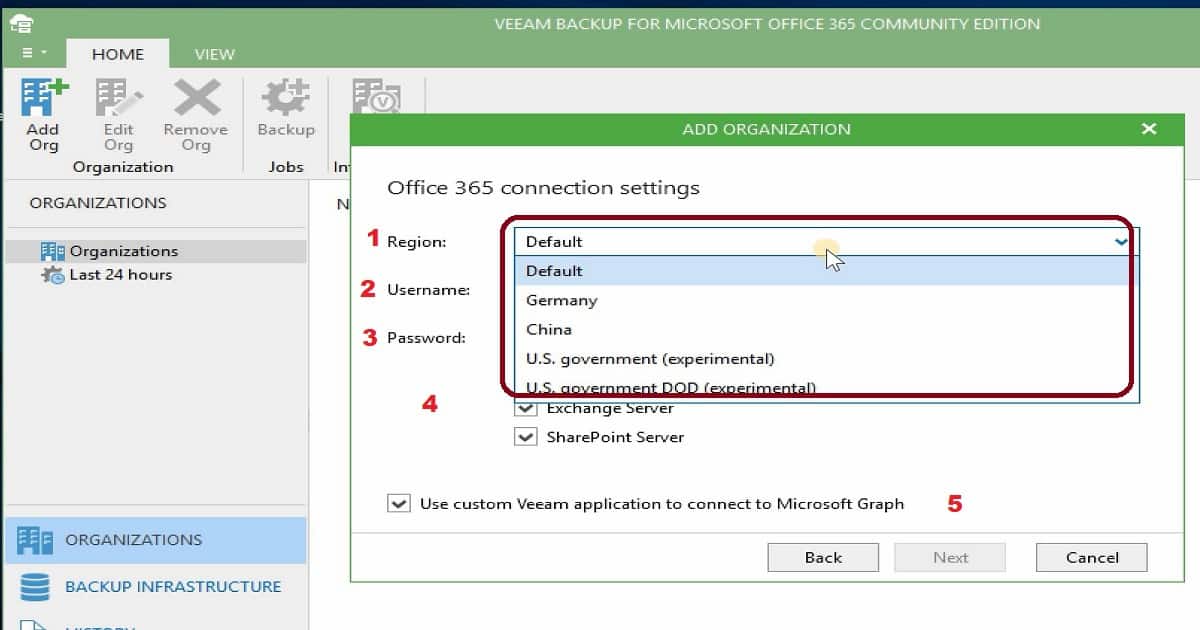Choose U.S. government DOD (experimental) region
The height and width of the screenshot is (630, 1200).
point(826,387)
